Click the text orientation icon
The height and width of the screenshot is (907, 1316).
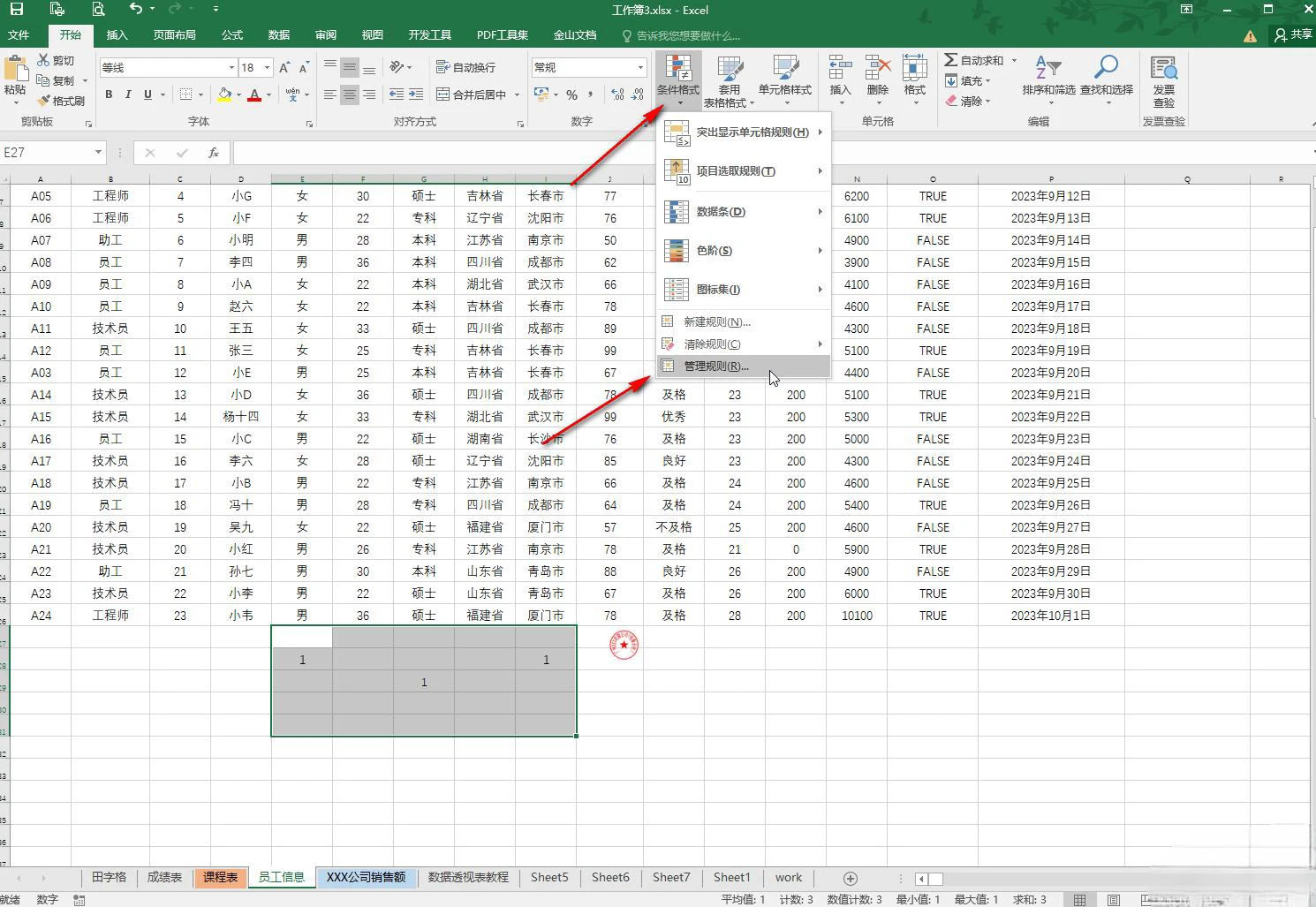397,67
